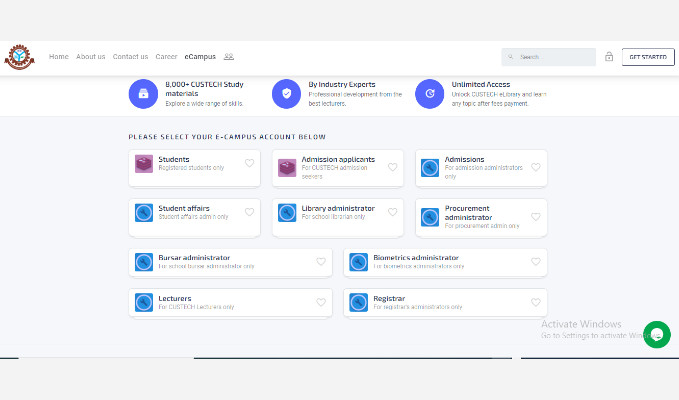
Task: Click the Students account icon
Action: (x=144, y=164)
